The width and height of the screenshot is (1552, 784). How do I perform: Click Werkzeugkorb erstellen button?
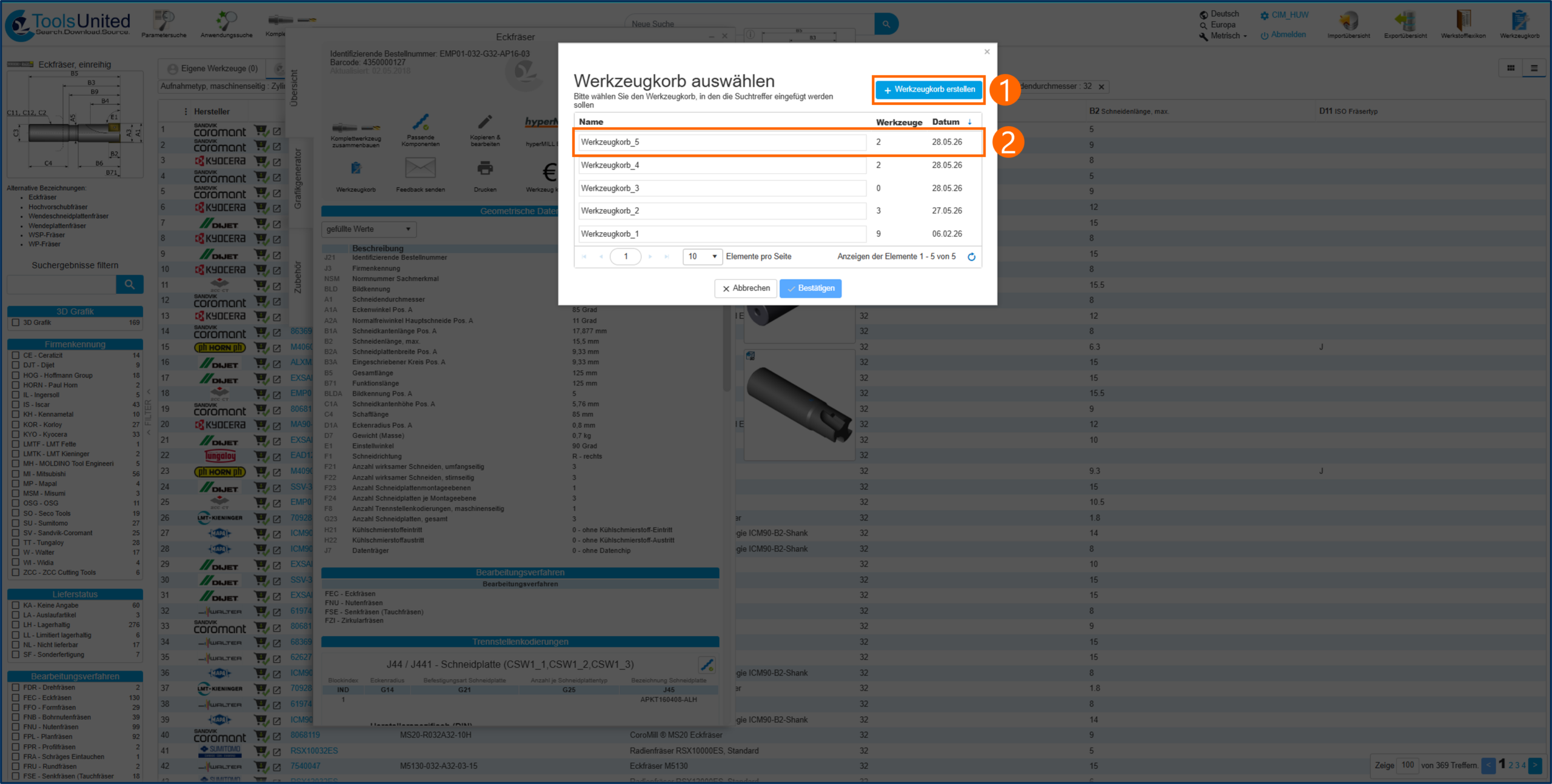[x=929, y=90]
